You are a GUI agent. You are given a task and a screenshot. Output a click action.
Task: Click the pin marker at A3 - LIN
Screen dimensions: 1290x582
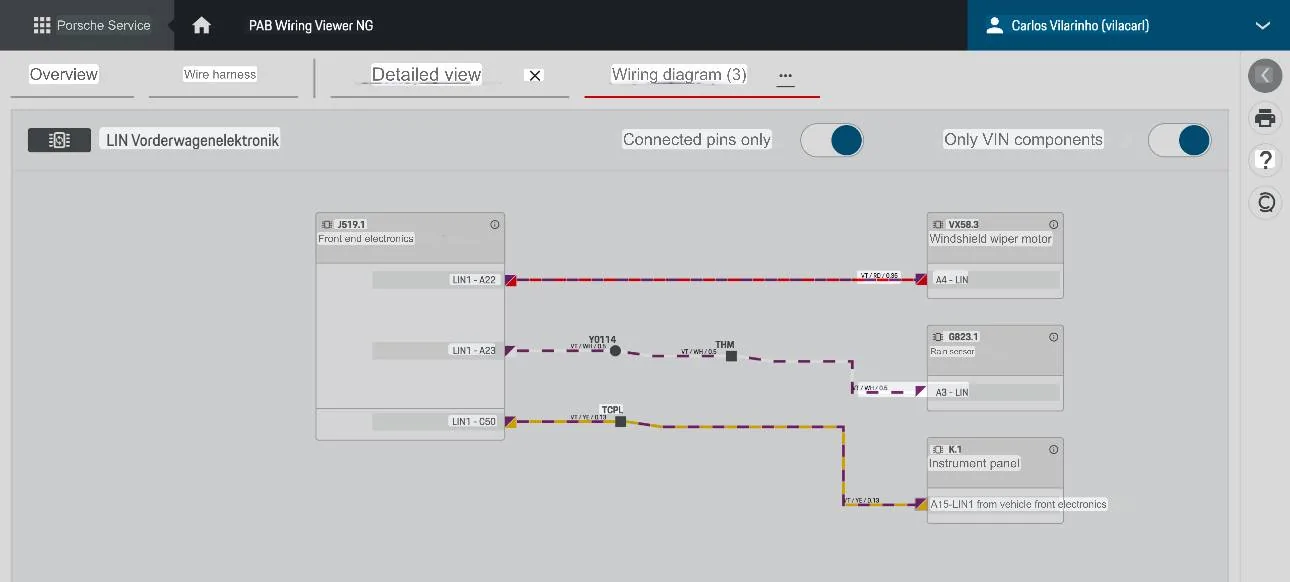[x=921, y=392]
